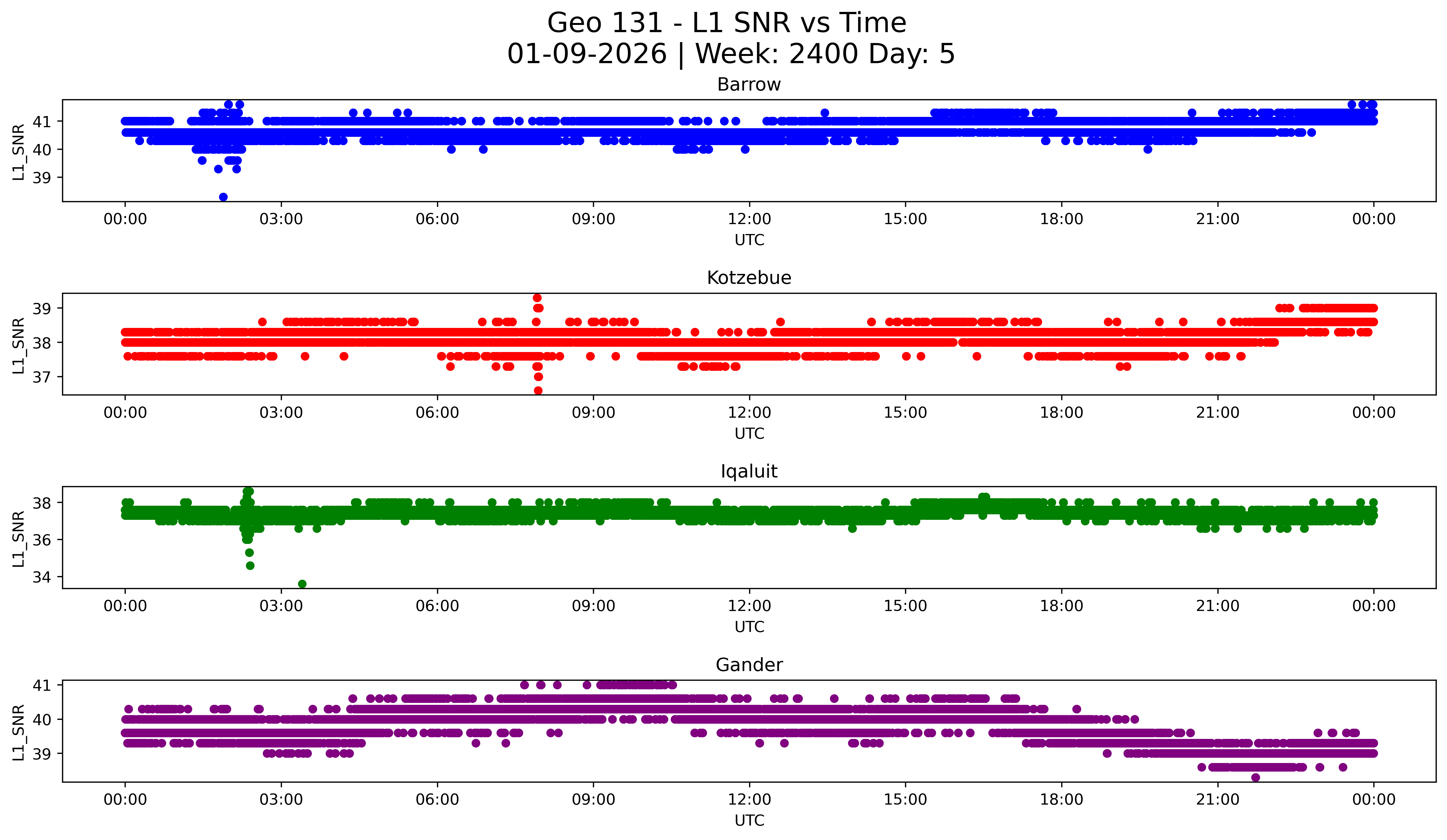Viewport: 1447px width, 840px height.
Task: Click the lowest red point in Kotzebue plot
Action: (538, 391)
